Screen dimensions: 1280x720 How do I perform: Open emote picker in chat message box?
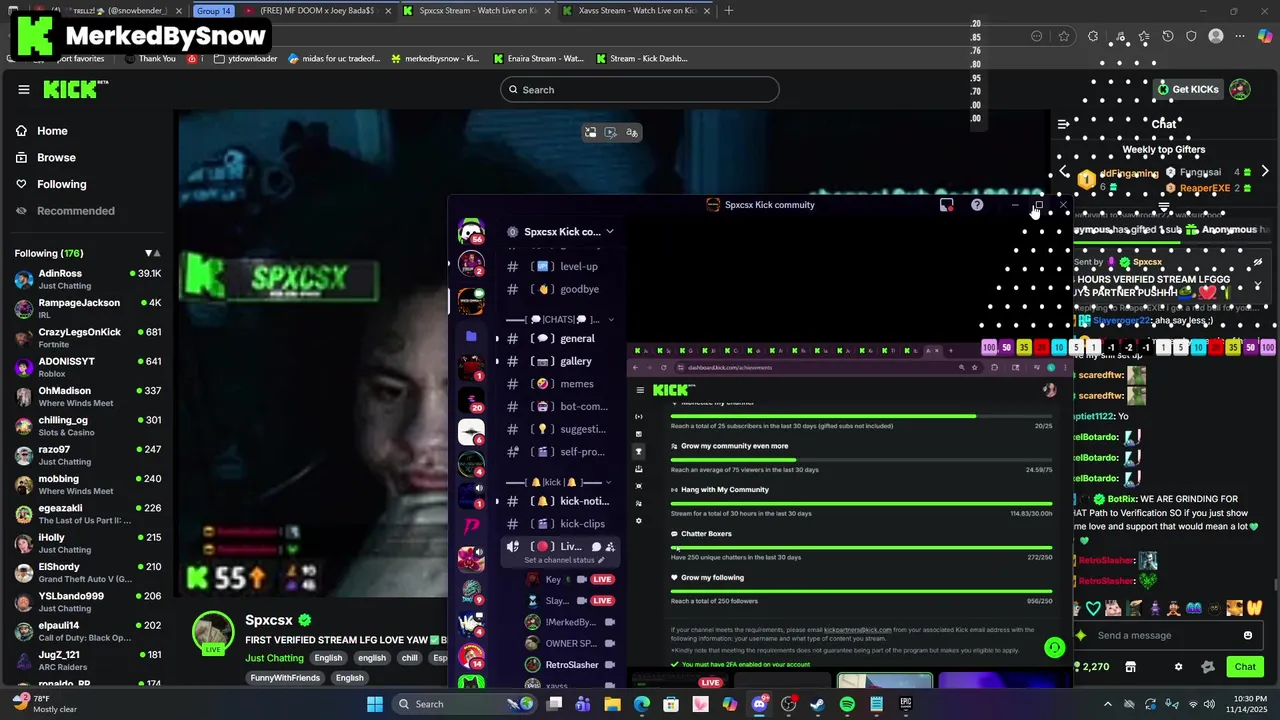tap(1247, 635)
